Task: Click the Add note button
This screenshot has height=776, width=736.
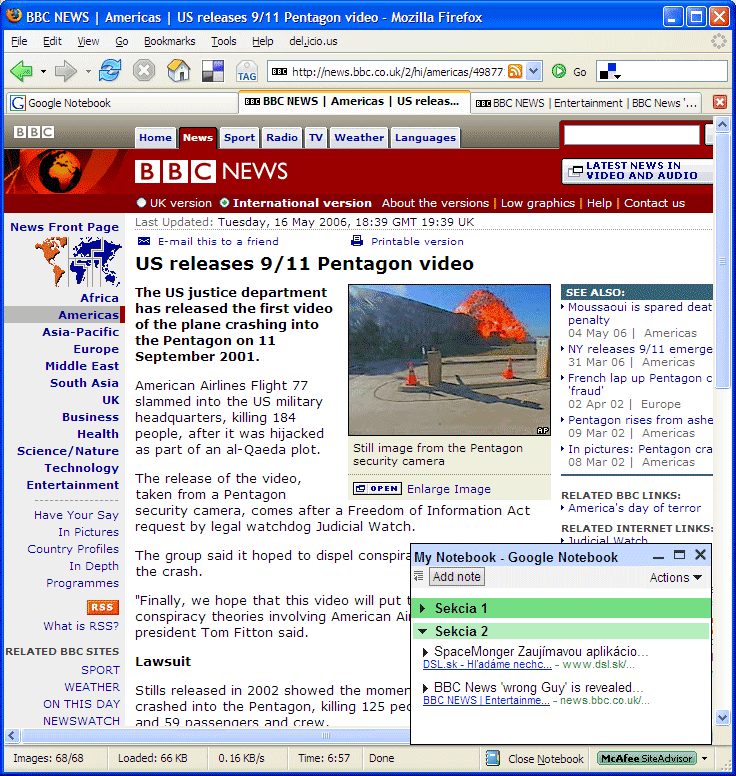Action: (456, 577)
